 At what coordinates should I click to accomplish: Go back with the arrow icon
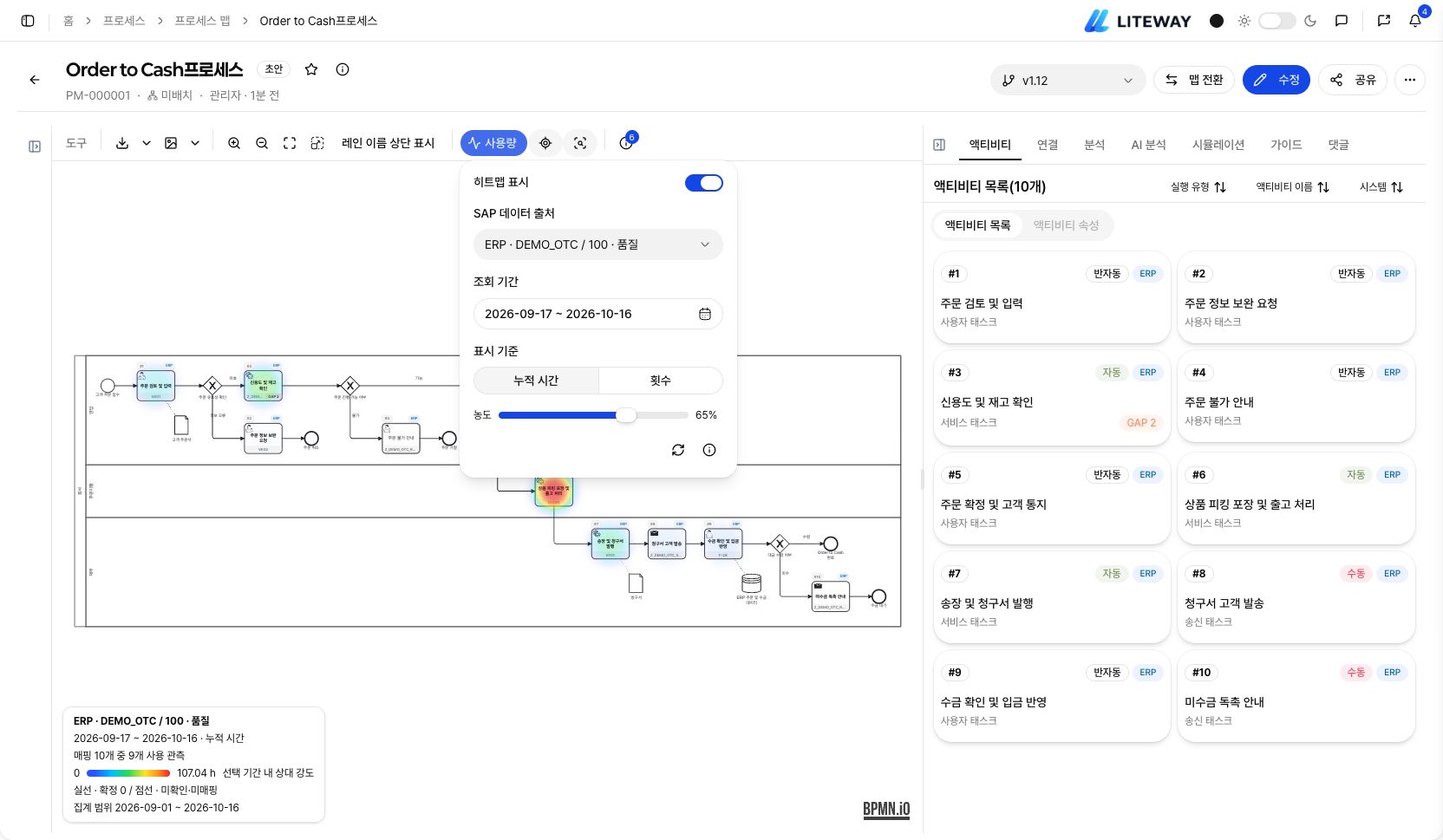35,80
